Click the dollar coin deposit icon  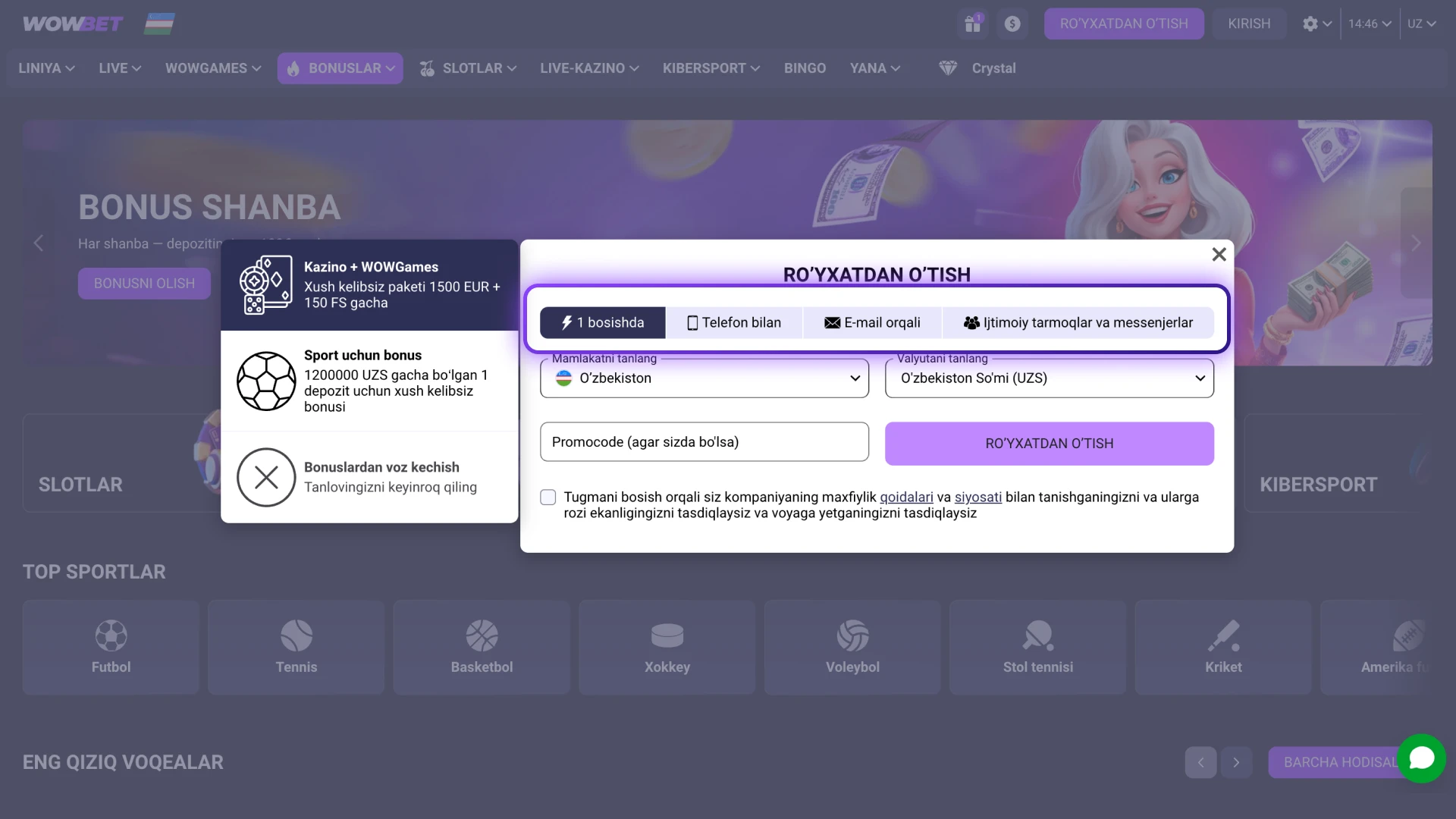(x=1012, y=24)
